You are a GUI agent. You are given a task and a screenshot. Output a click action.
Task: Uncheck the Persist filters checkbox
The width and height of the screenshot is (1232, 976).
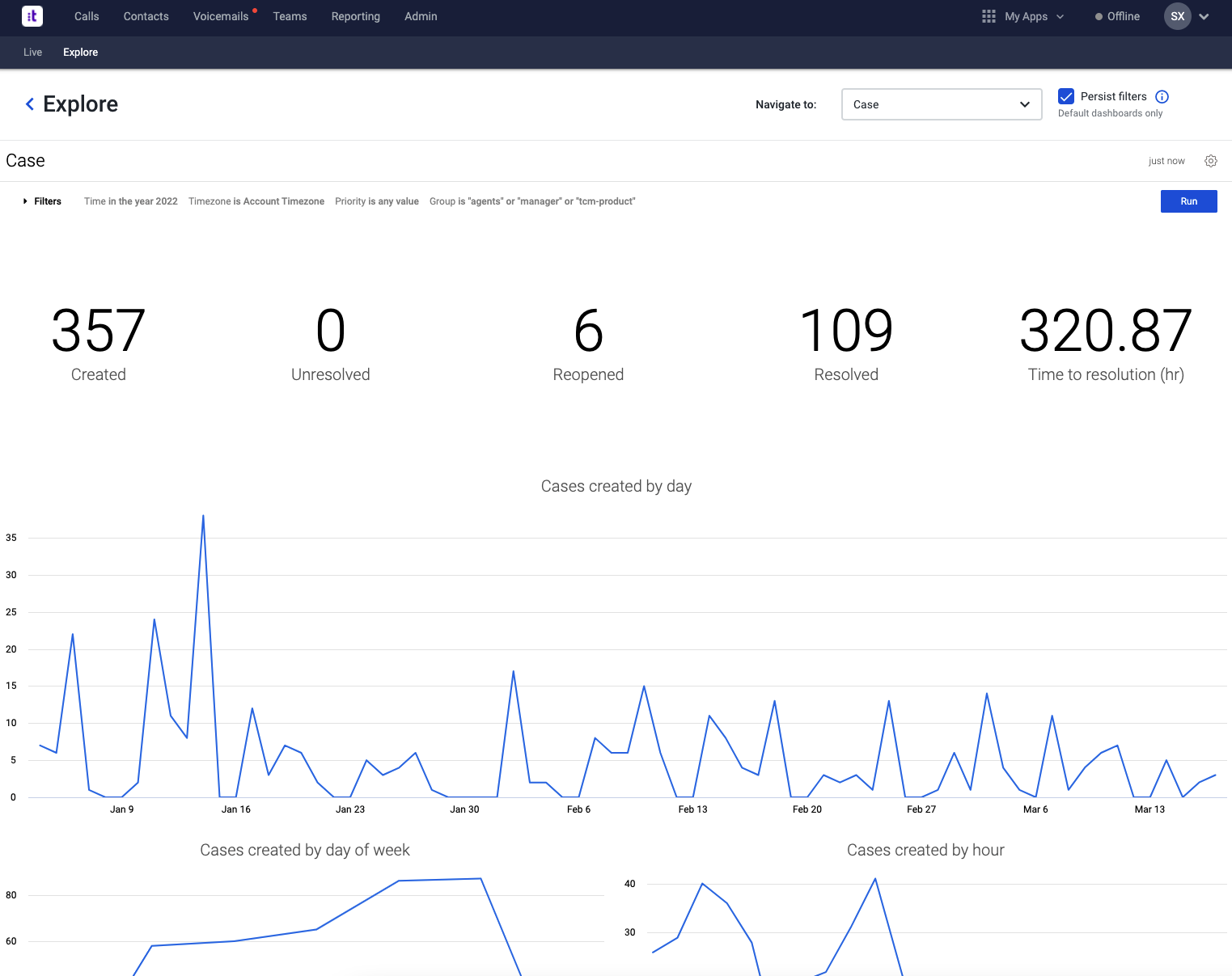tap(1066, 96)
